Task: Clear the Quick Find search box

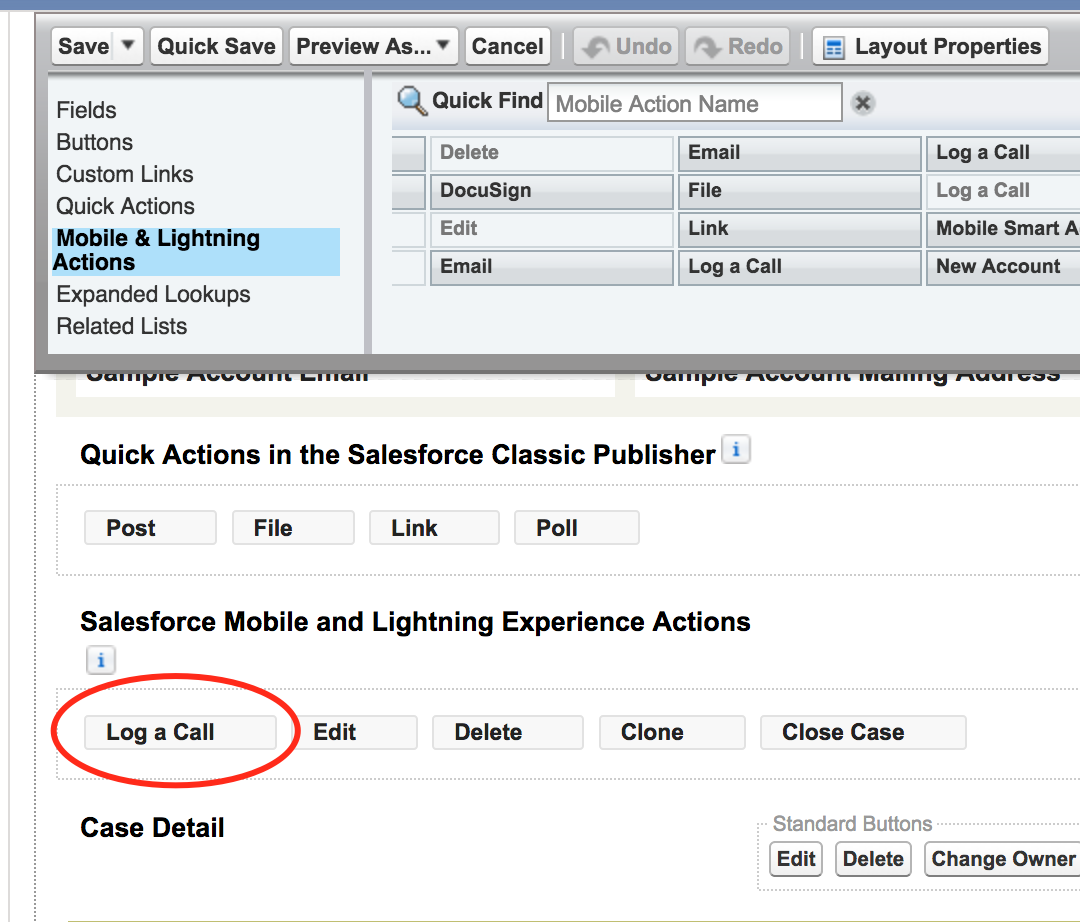Action: tap(862, 103)
